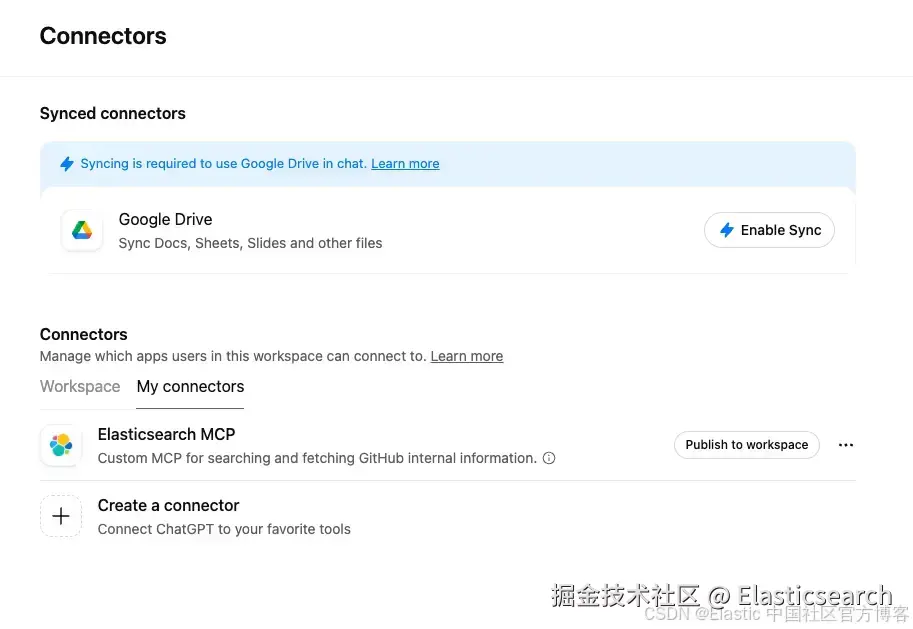Select the My connectors tab
Screen dimensions: 913x629
tap(190, 387)
